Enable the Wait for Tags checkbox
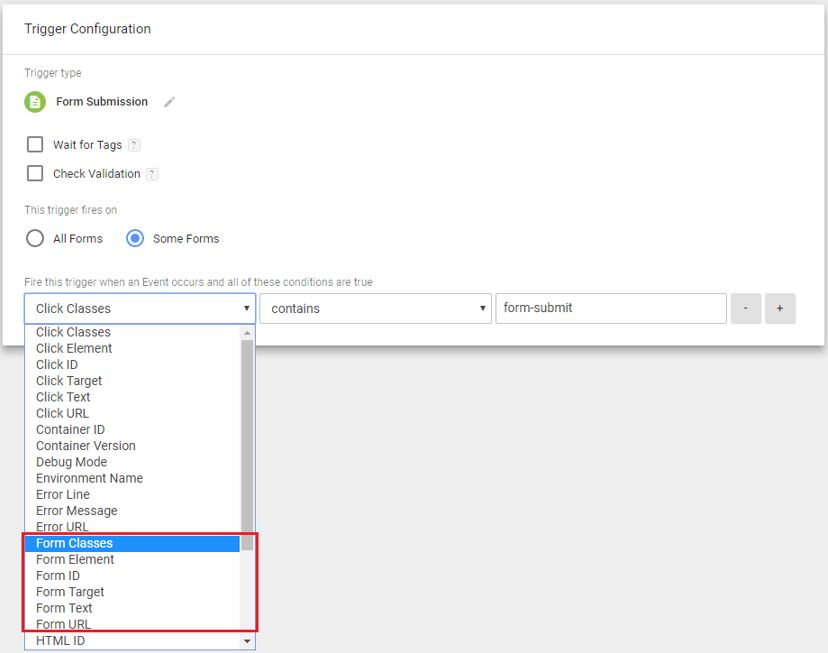The image size is (828, 653). click(x=35, y=144)
